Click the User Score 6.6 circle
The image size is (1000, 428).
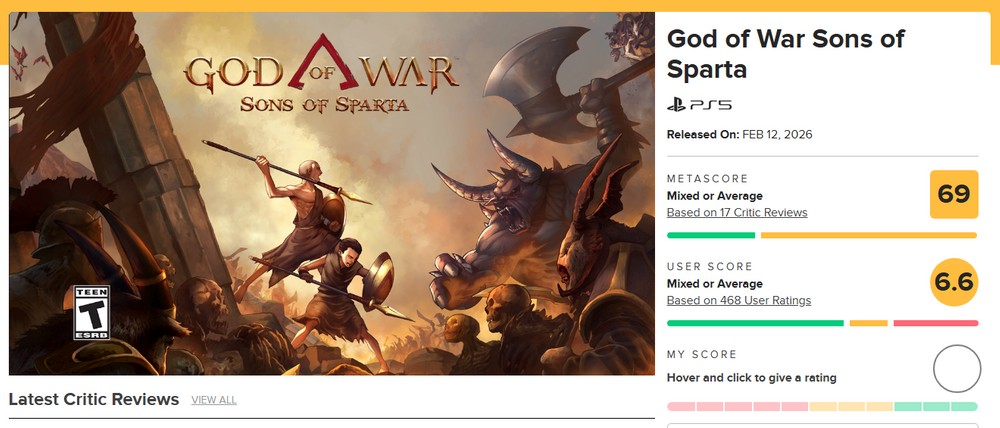click(954, 282)
